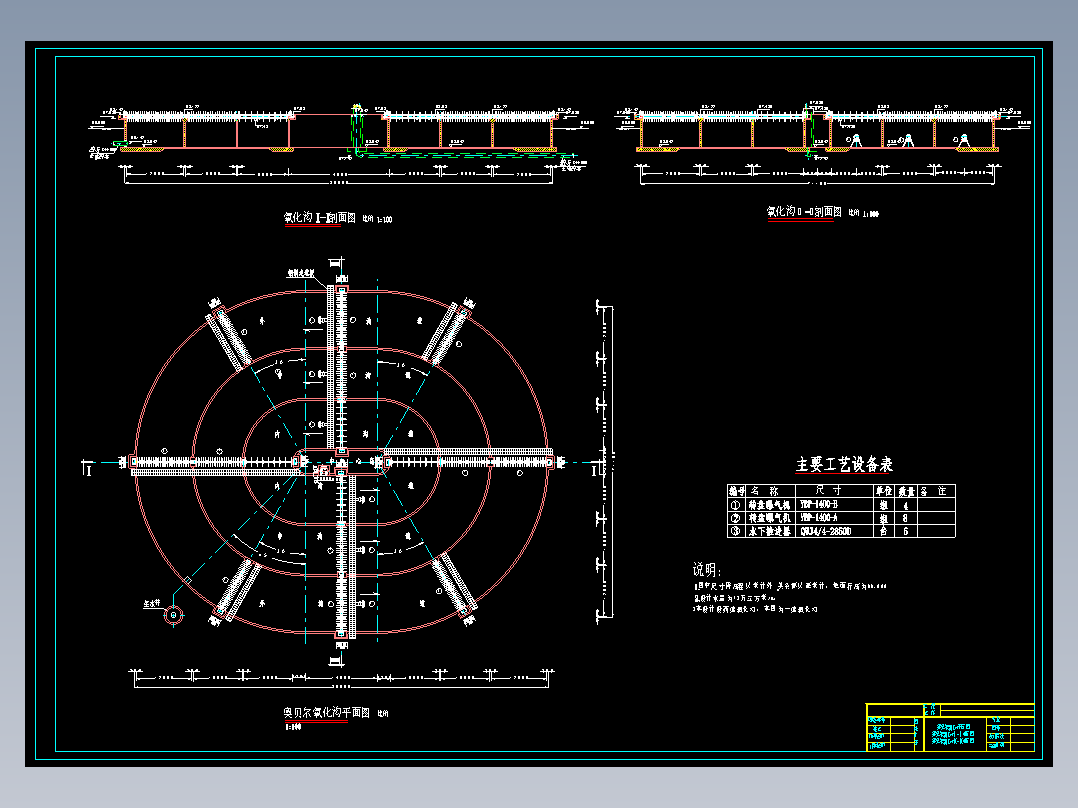Click the circled ② number in equipment table
1078x808 pixels.
pyautogui.click(x=736, y=518)
